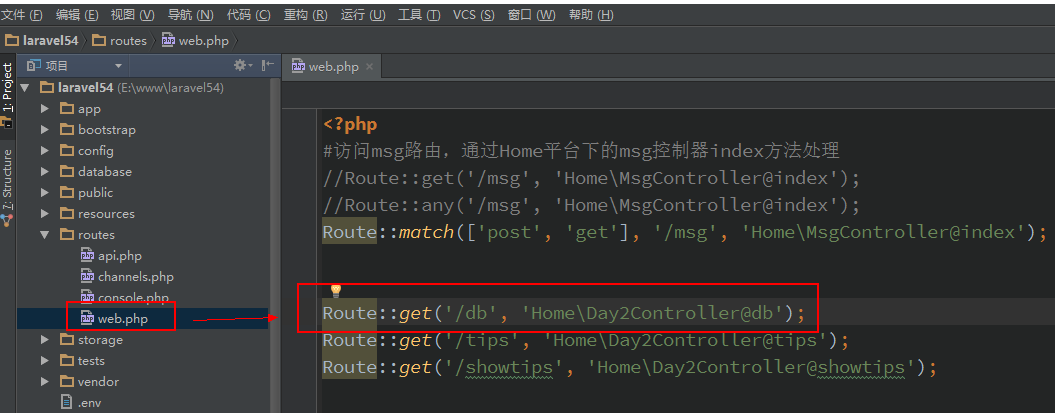Click the hide project panel icon
The height and width of the screenshot is (413, 1055).
coord(267,65)
